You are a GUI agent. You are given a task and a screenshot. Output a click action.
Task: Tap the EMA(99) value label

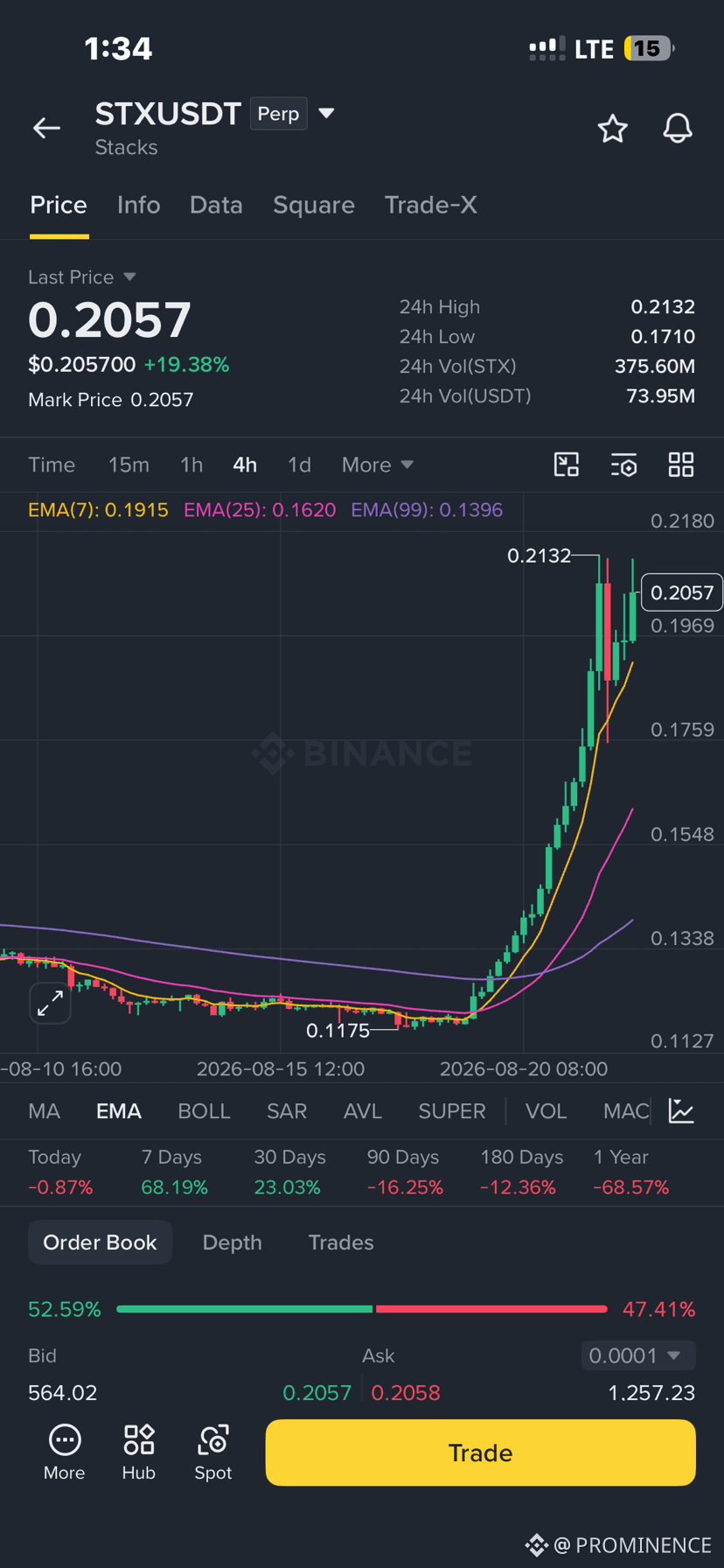(x=427, y=510)
